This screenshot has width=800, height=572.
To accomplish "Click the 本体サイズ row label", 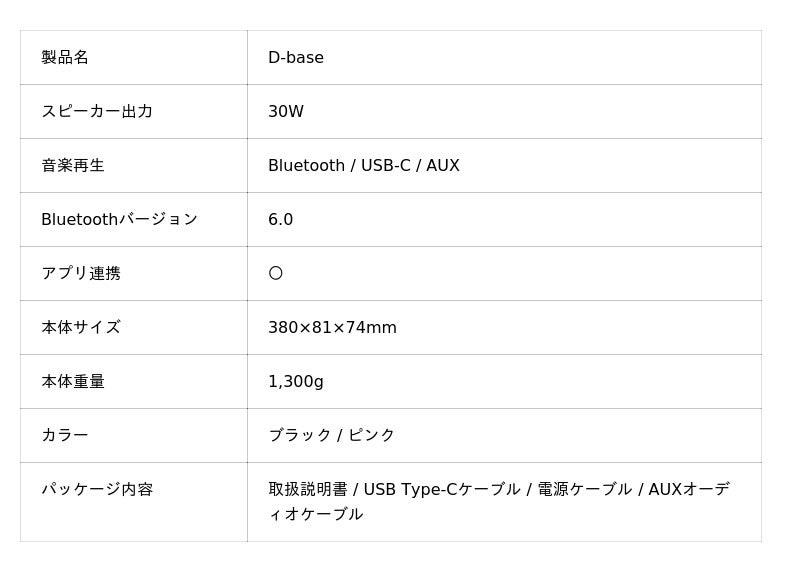I will coord(81,328).
